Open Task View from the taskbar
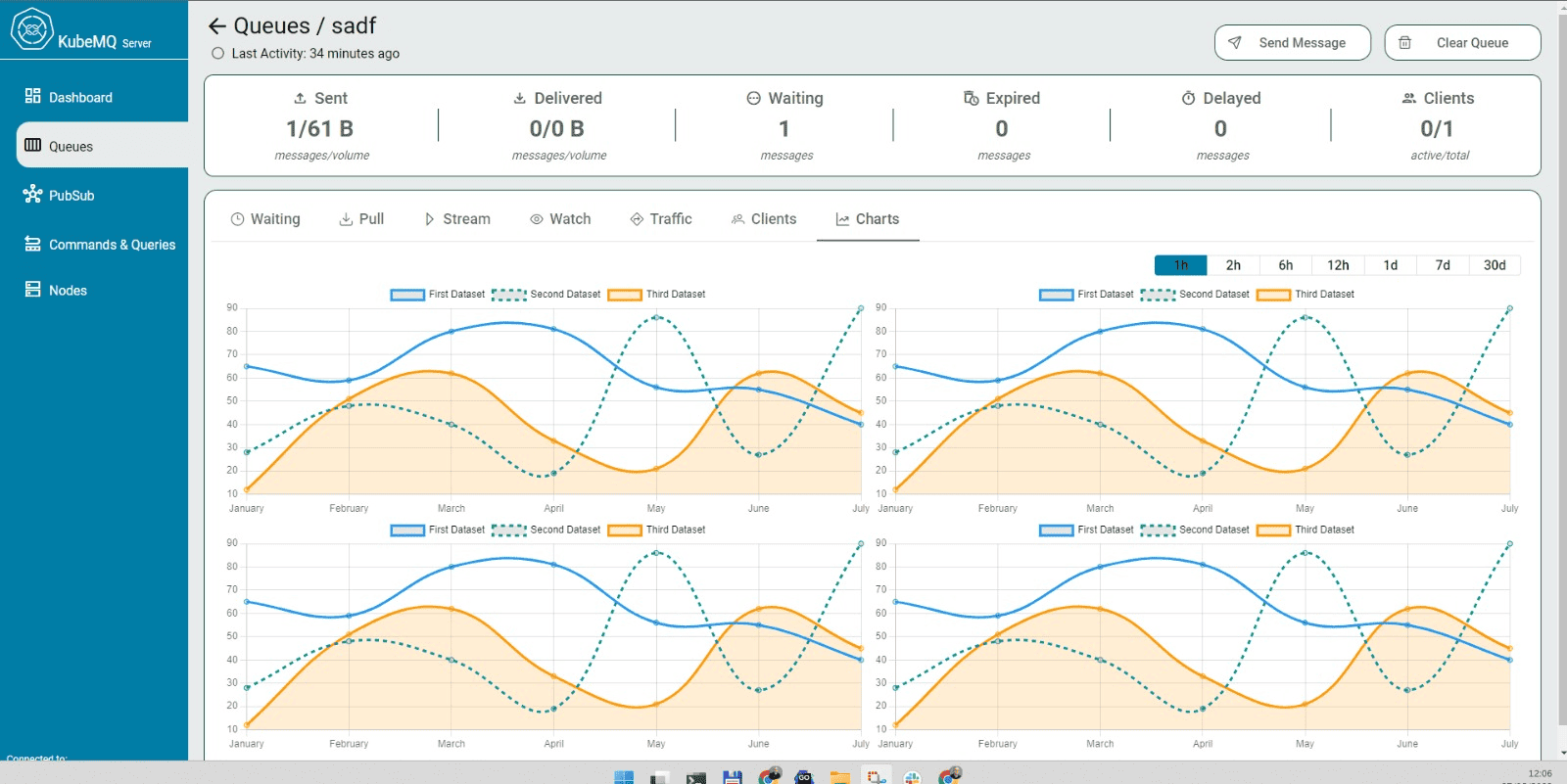 coord(660,778)
